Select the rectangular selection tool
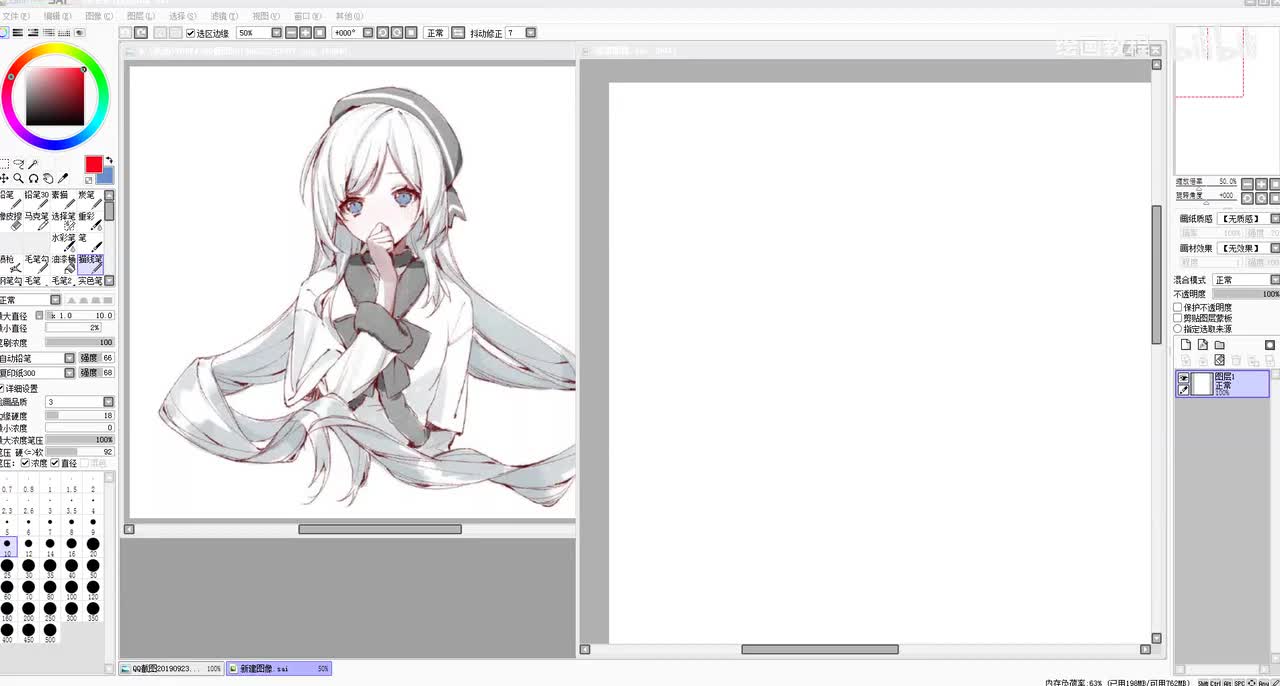Image resolution: width=1280 pixels, height=686 pixels. click(x=4, y=164)
